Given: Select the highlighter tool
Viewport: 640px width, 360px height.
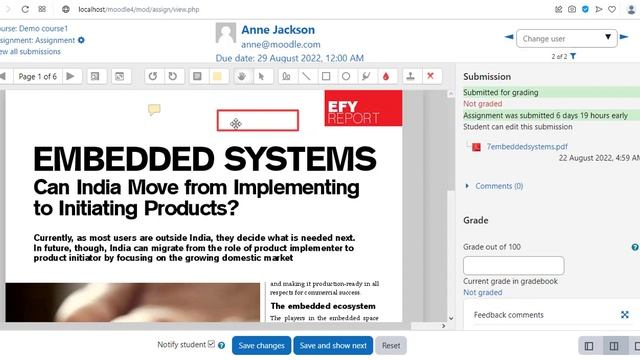Looking at the screenshot, I should [366, 76].
